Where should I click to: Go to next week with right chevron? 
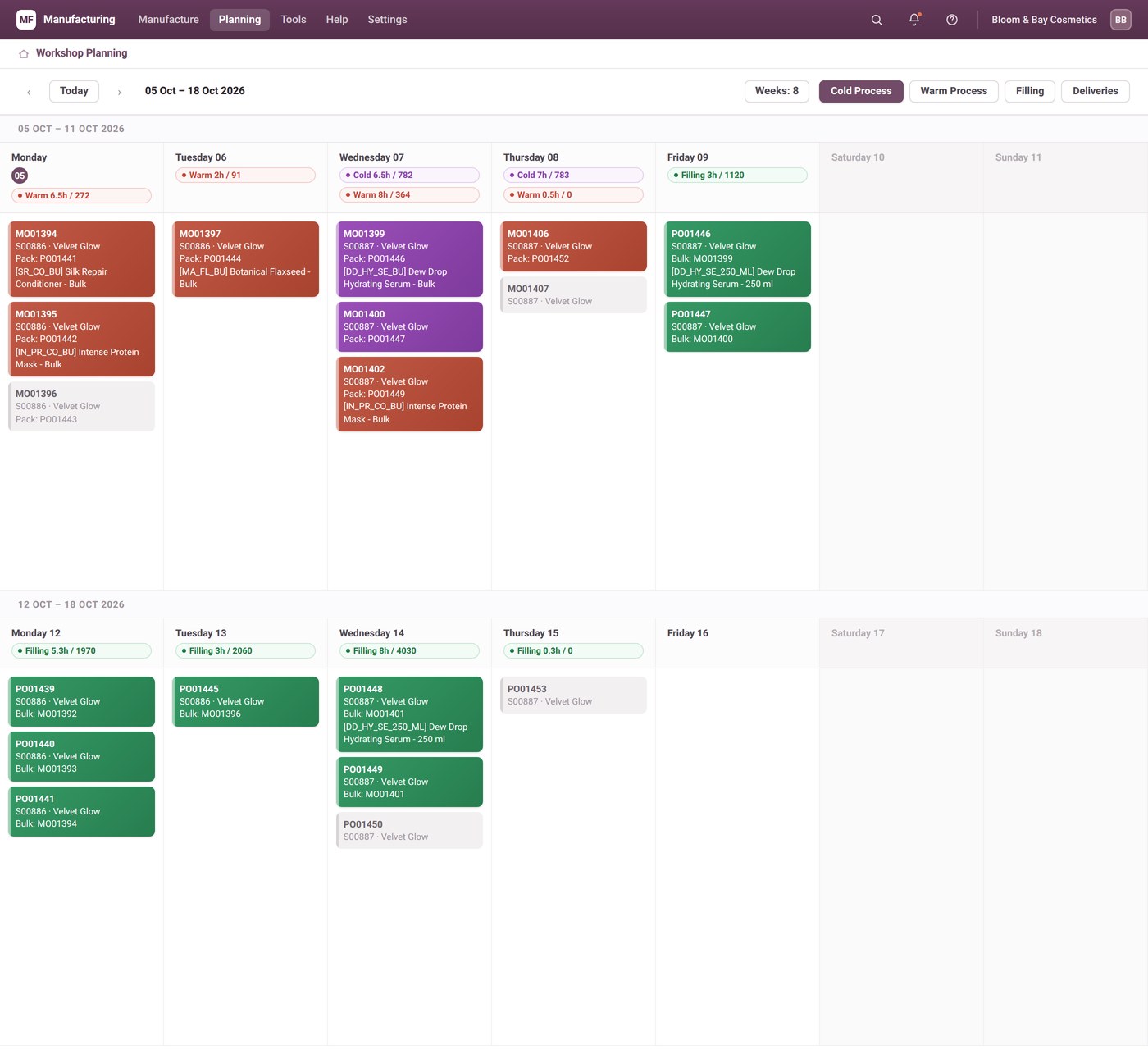tap(119, 92)
